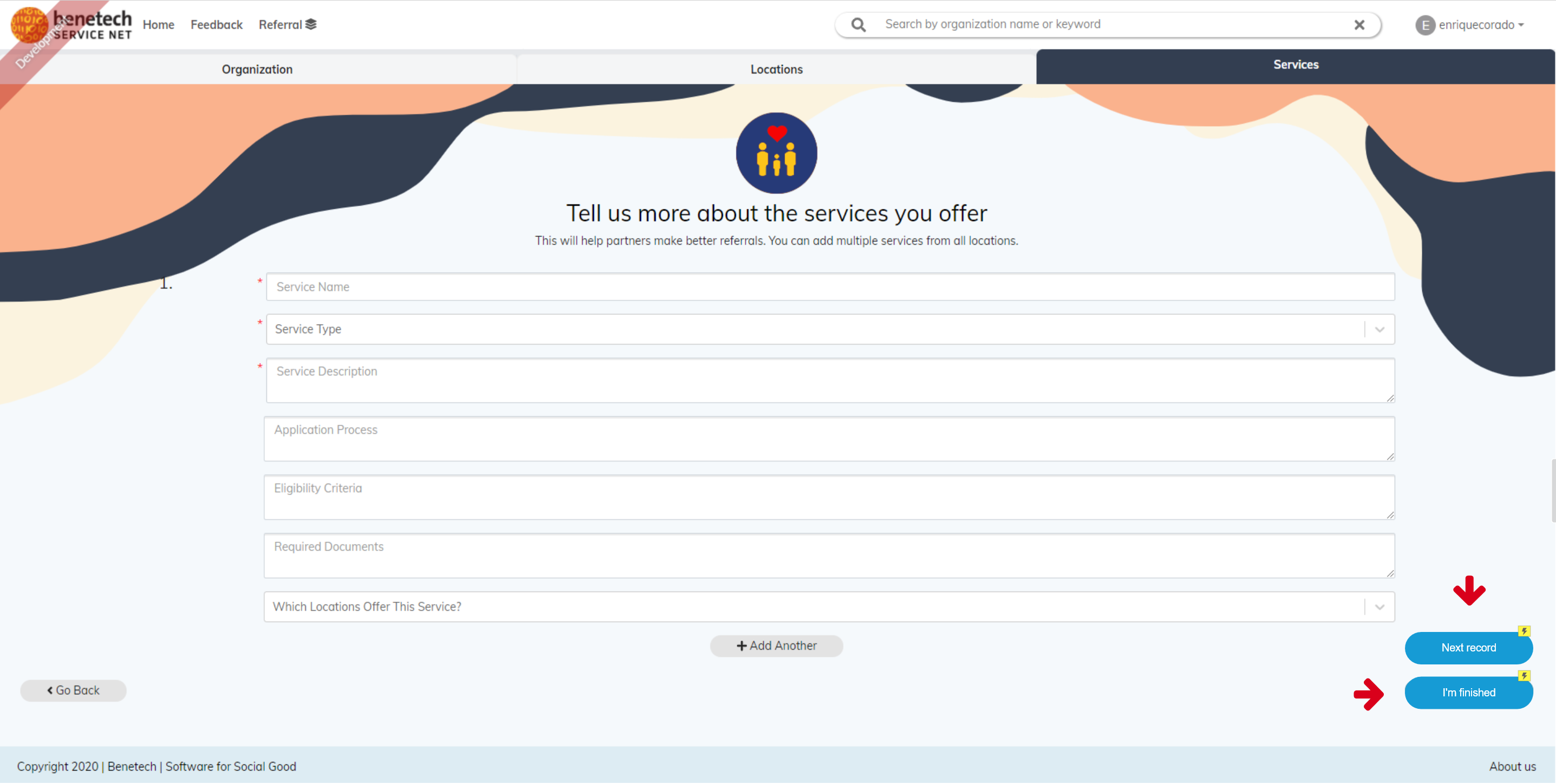Click the search magnifier icon
1556x784 pixels.
point(858,25)
